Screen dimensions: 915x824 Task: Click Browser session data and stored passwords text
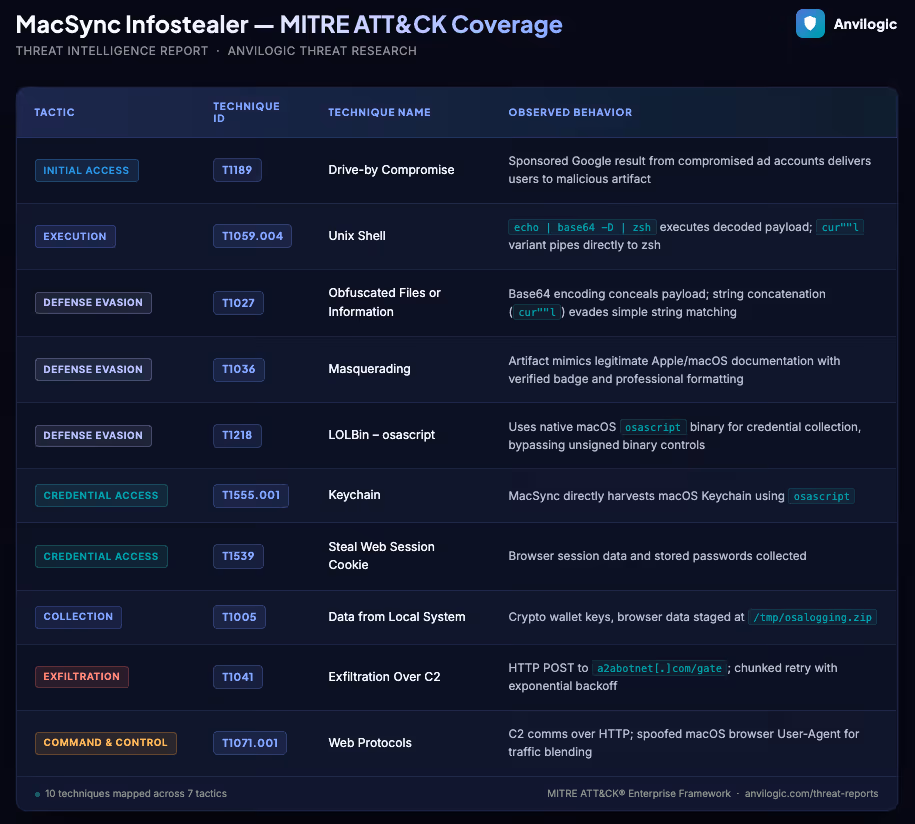657,556
